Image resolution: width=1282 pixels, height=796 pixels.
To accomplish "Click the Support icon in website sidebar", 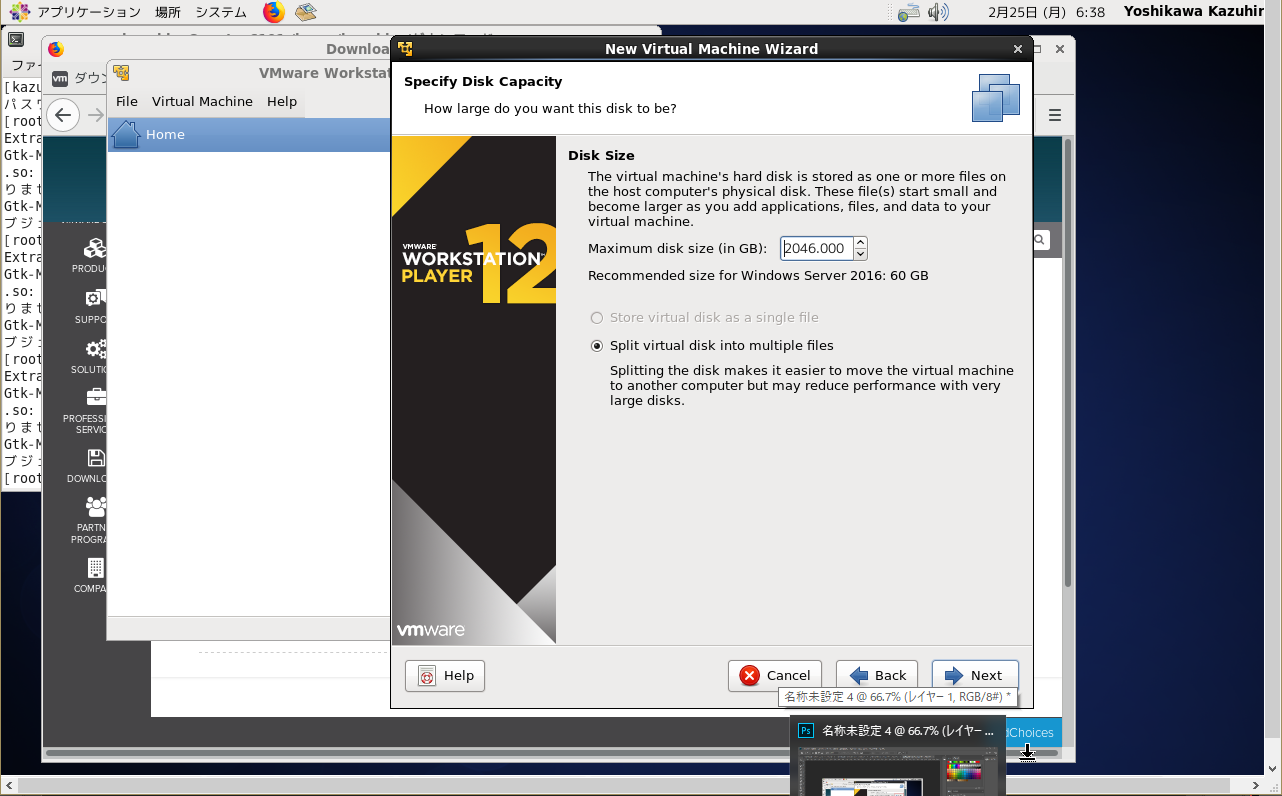I will click(95, 299).
